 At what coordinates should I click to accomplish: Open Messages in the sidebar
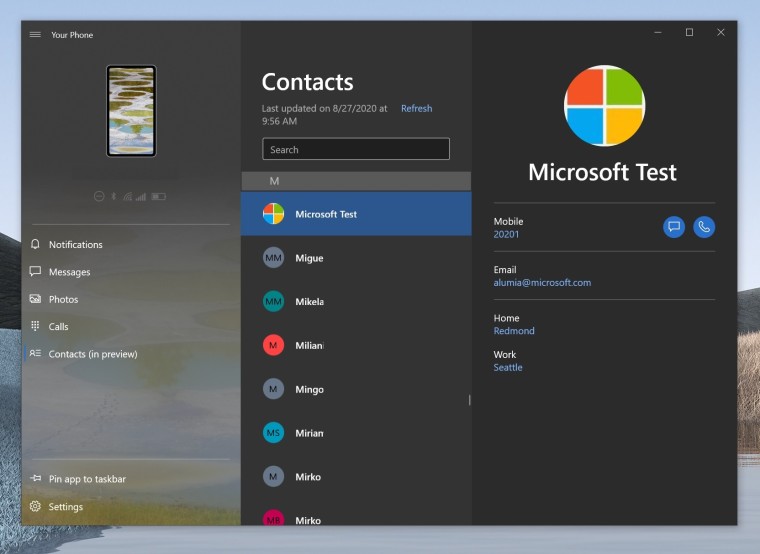coord(69,272)
